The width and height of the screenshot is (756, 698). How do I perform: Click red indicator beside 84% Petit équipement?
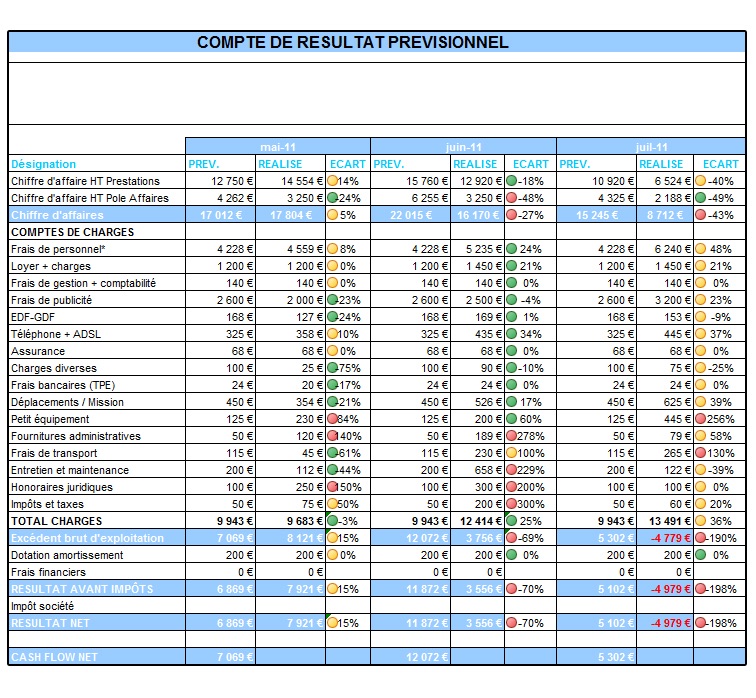(x=332, y=419)
